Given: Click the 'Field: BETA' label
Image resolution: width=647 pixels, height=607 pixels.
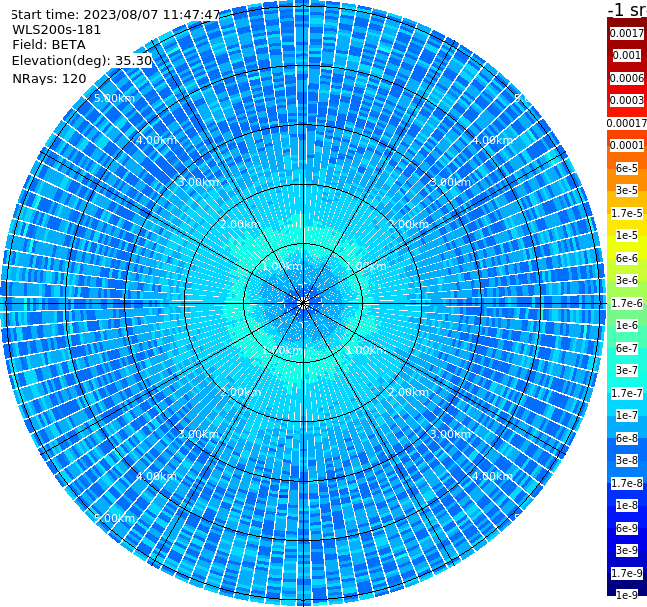Looking at the screenshot, I should 49,45.
